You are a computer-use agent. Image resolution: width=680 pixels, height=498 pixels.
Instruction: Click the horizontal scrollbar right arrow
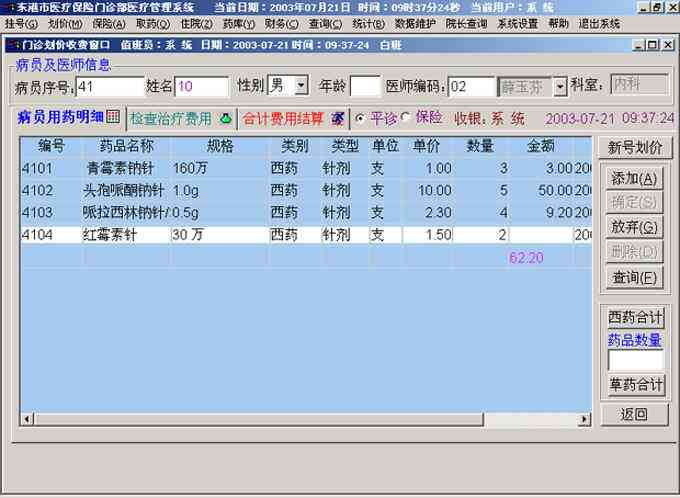click(x=584, y=419)
